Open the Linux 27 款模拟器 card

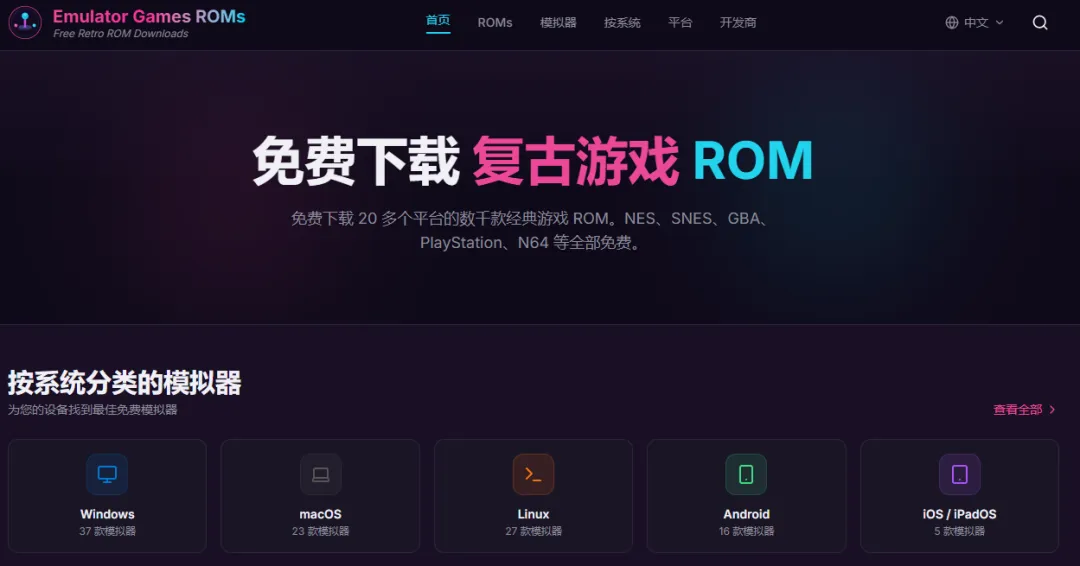coord(533,496)
